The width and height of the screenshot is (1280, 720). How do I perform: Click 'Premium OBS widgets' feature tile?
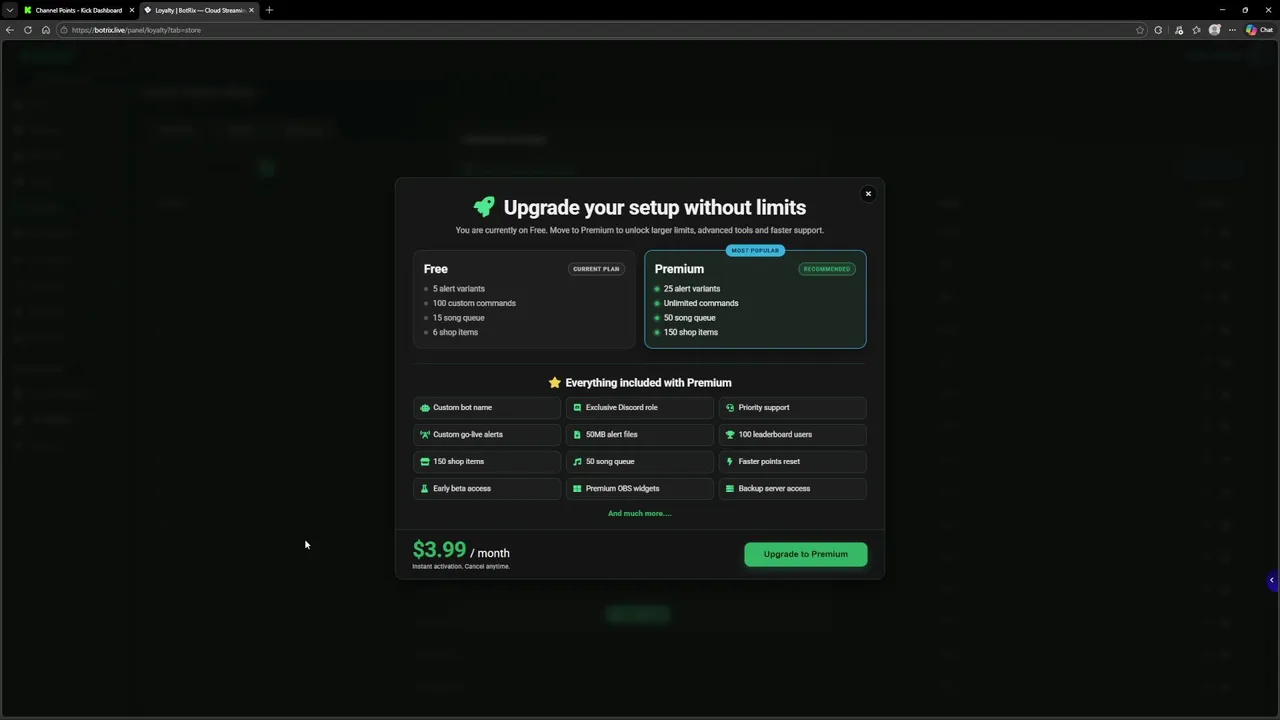click(640, 489)
